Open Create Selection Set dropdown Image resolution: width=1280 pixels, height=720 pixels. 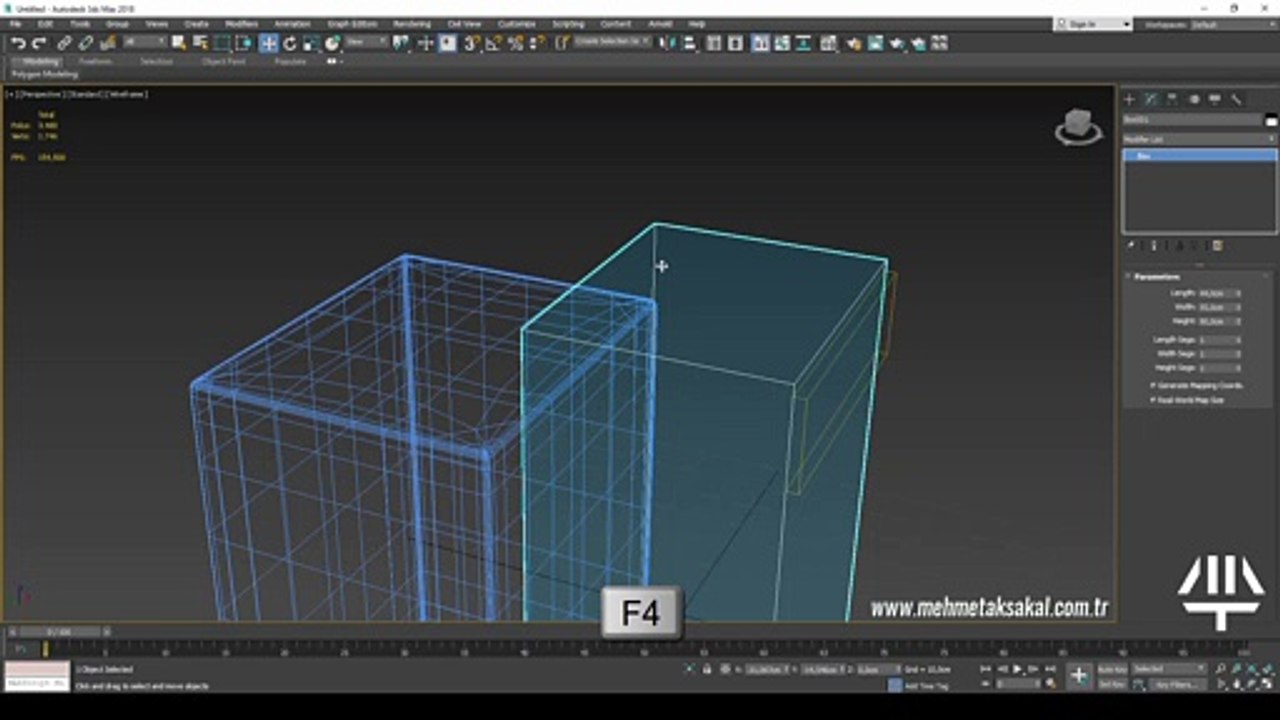612,42
